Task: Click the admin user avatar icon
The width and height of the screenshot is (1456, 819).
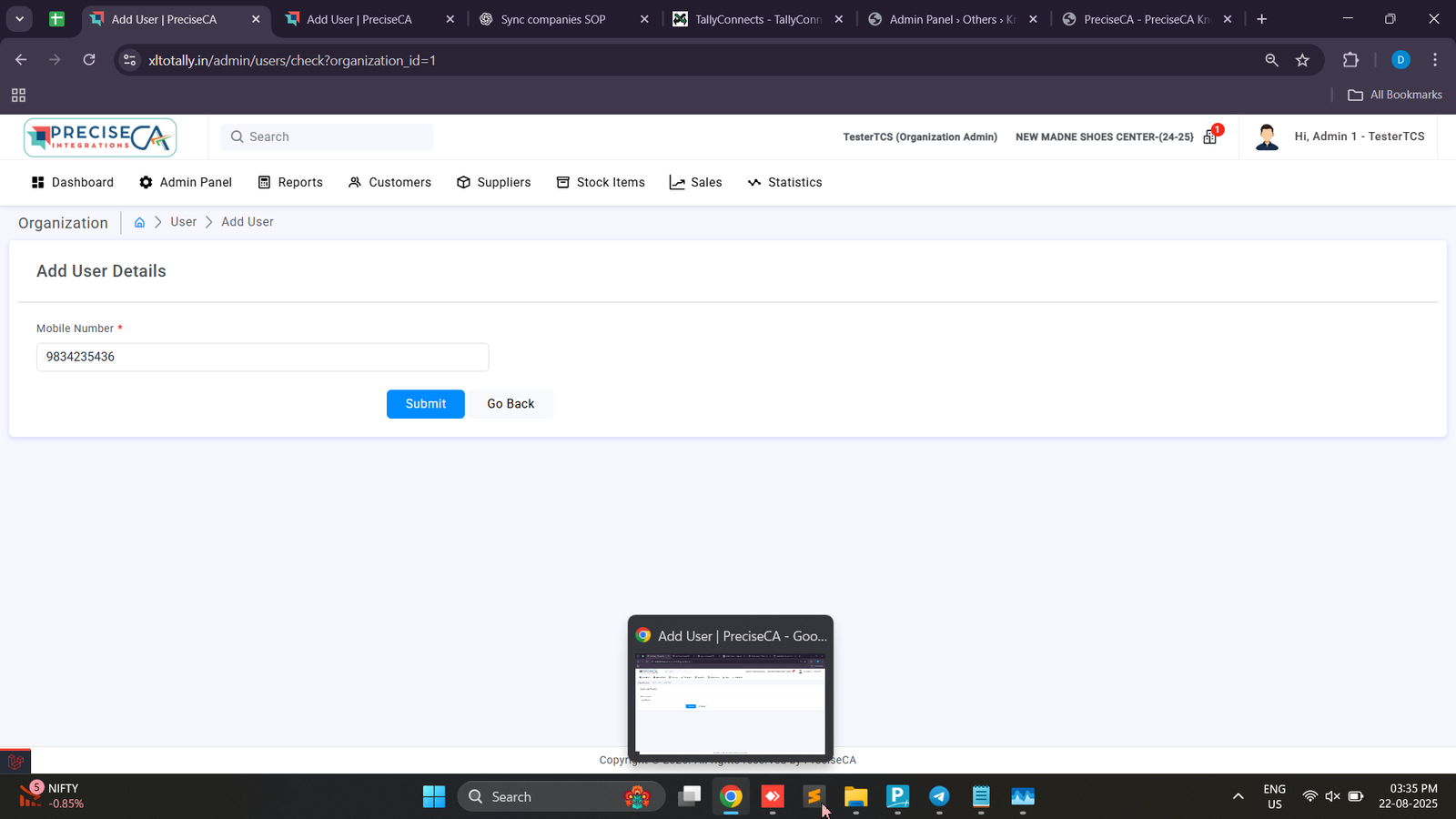Action: coord(1267,137)
